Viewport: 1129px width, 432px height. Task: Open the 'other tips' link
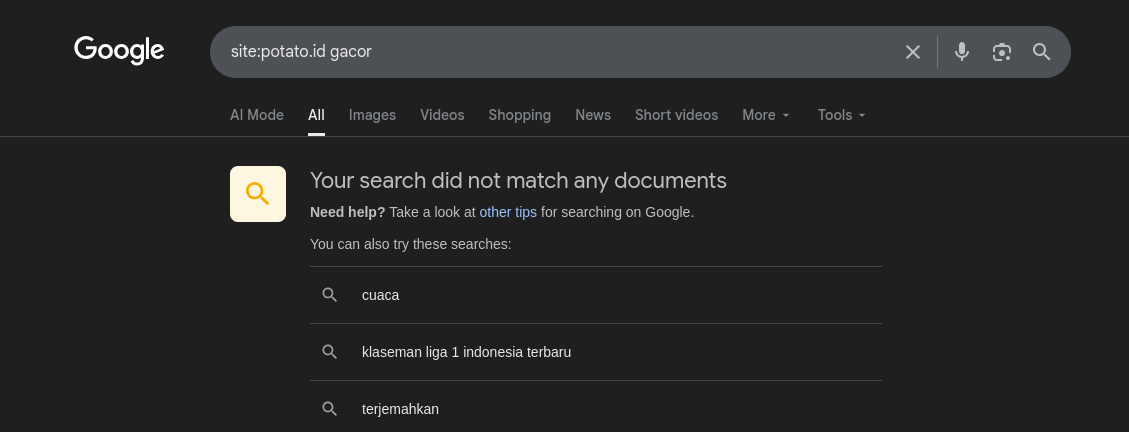[x=508, y=212]
